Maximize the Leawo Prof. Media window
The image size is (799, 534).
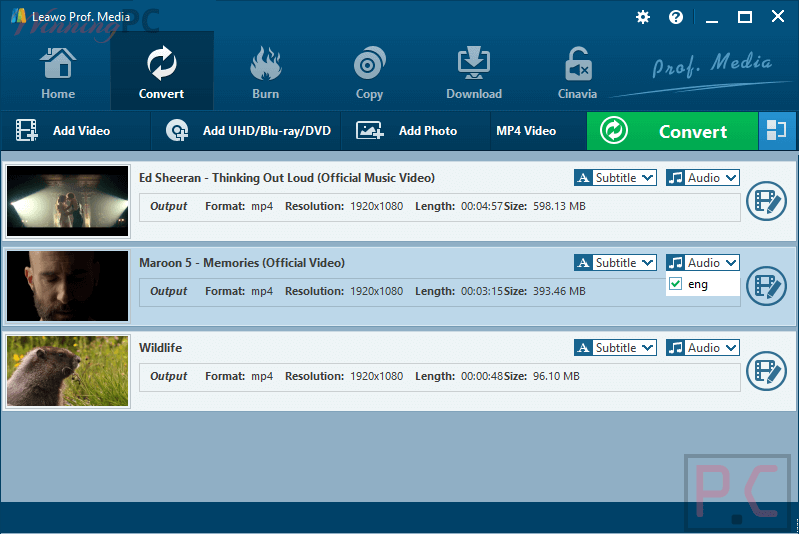click(744, 17)
